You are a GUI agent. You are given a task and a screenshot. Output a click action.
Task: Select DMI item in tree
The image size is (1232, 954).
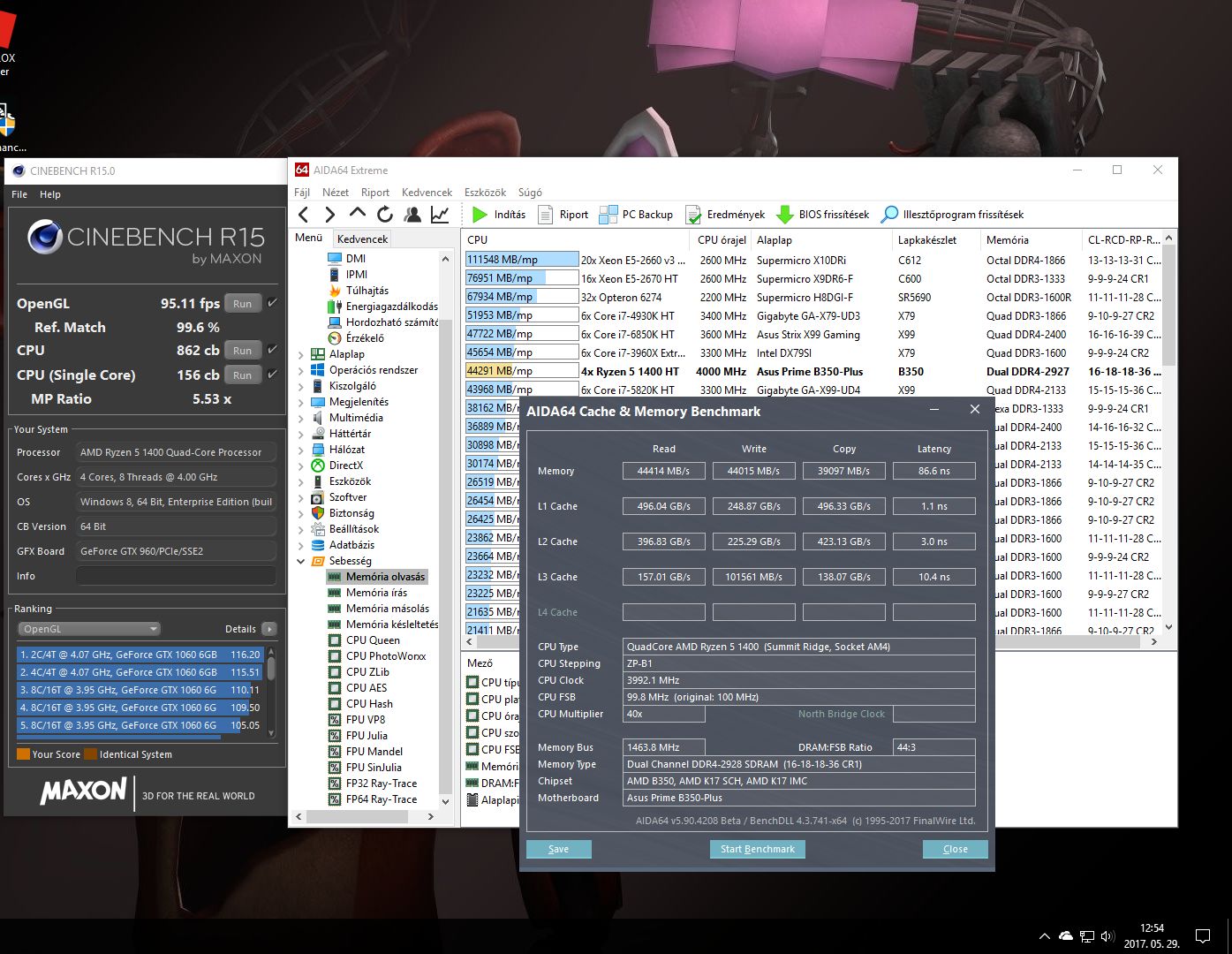coord(356,259)
